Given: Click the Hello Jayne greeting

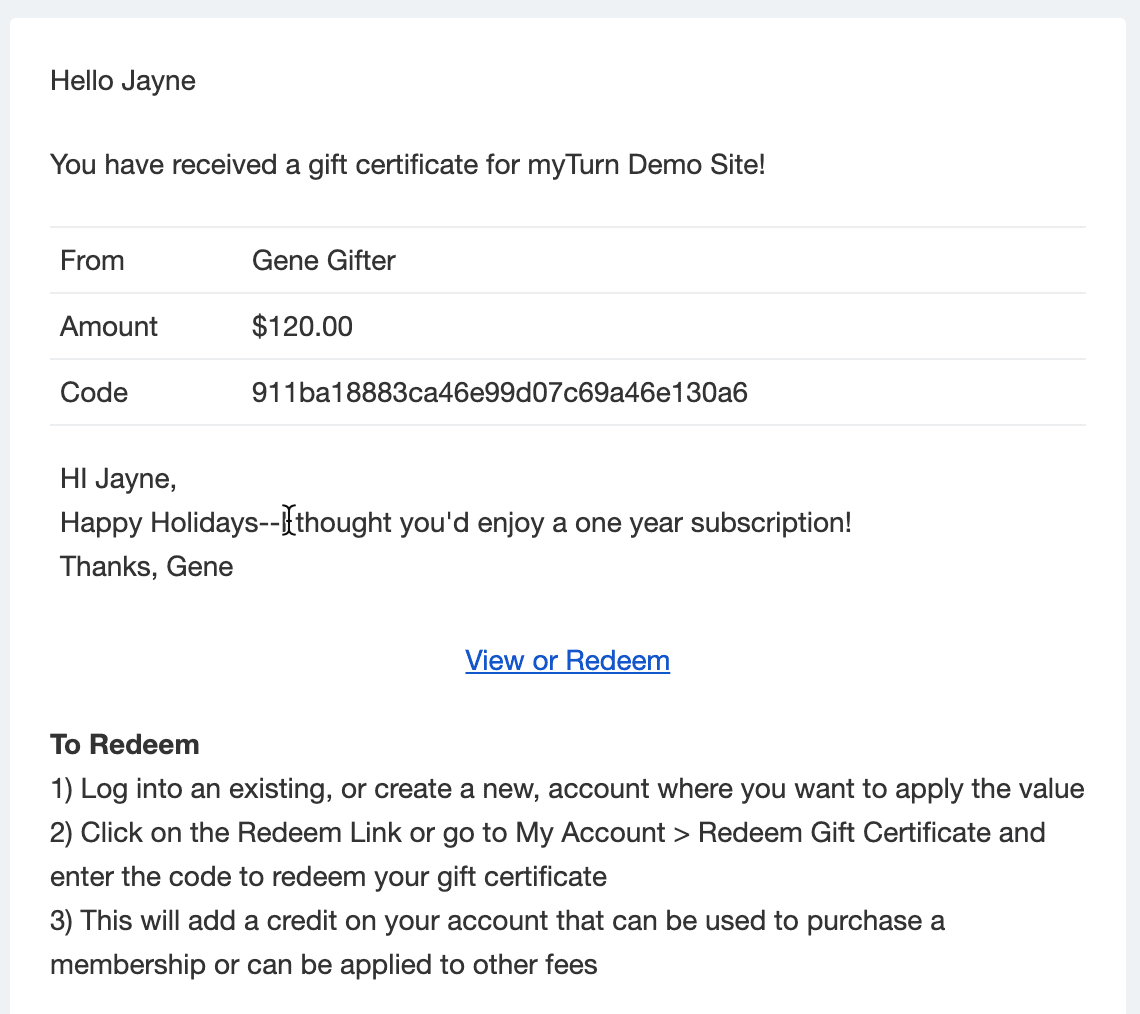Looking at the screenshot, I should pyautogui.click(x=123, y=81).
